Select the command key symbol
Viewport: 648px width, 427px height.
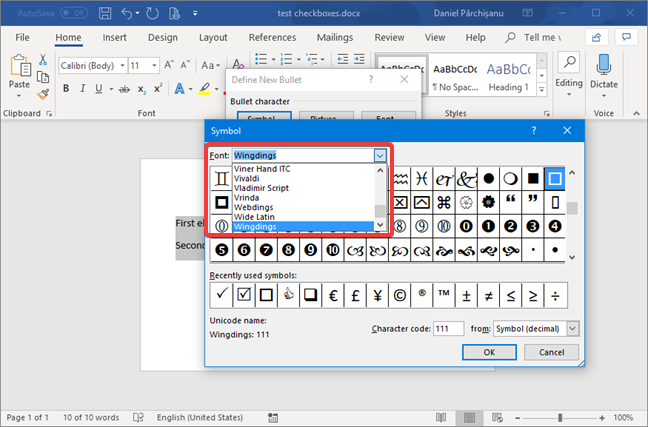444,202
